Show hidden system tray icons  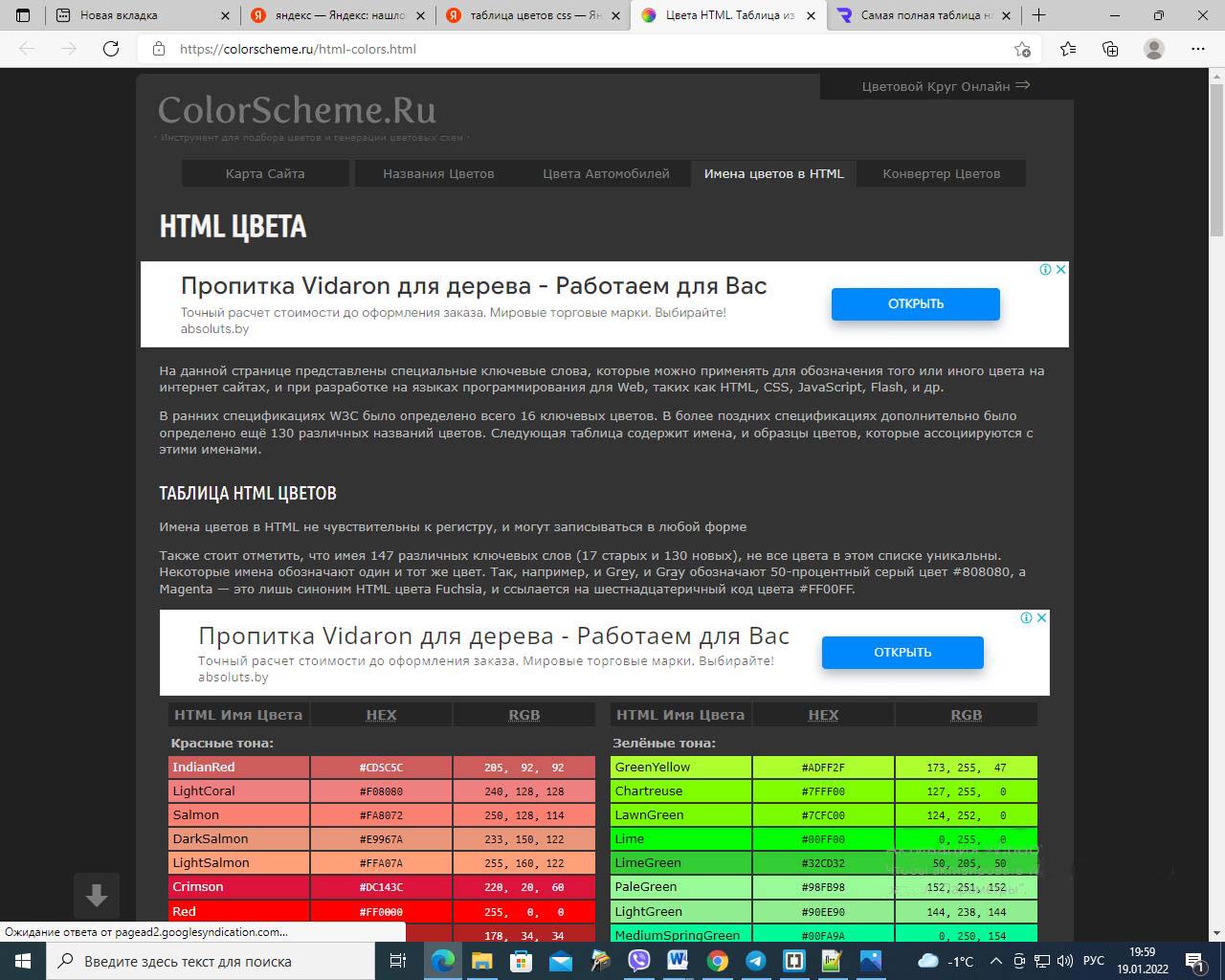pyautogui.click(x=995, y=961)
